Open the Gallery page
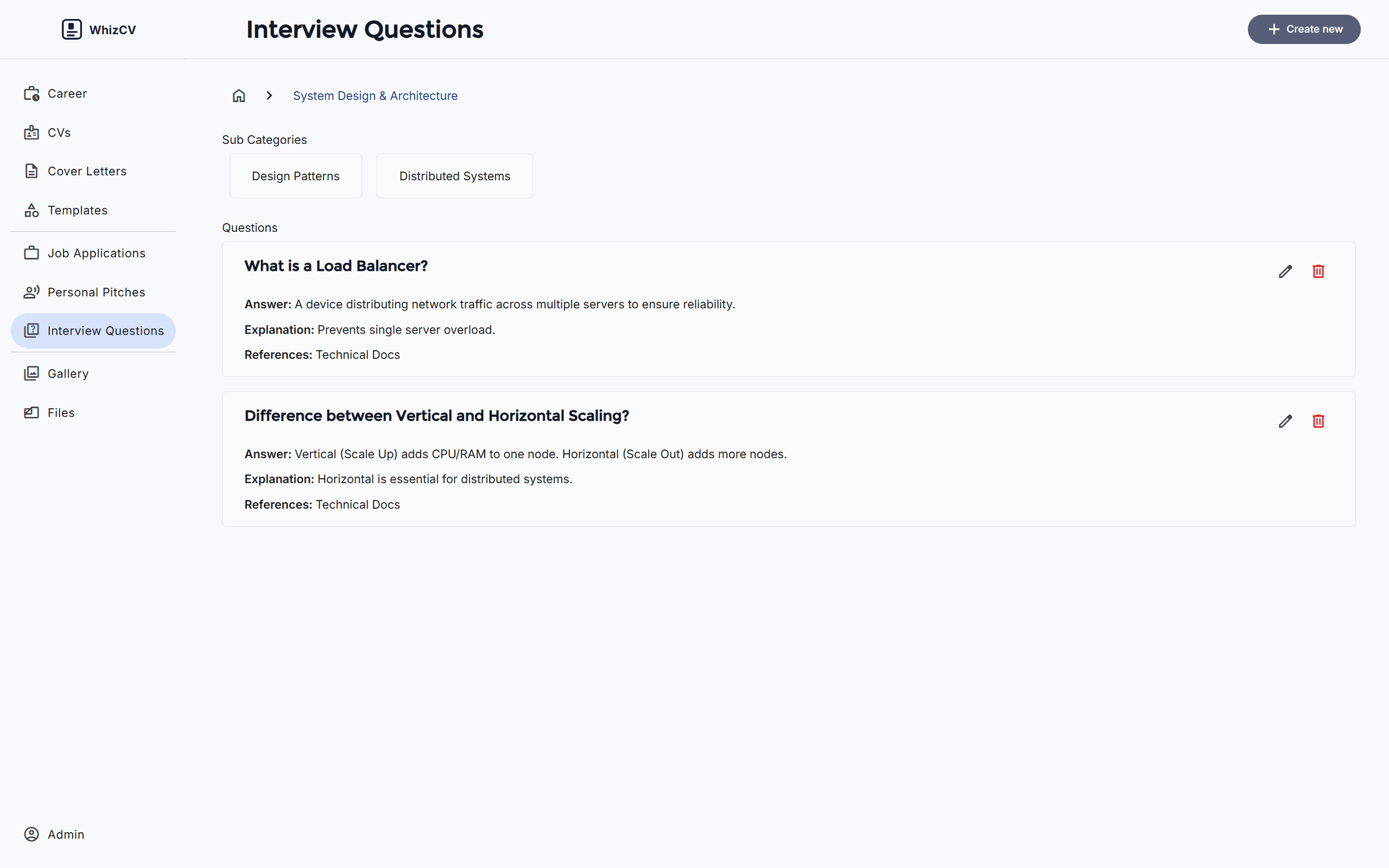This screenshot has width=1389, height=868. click(93, 373)
